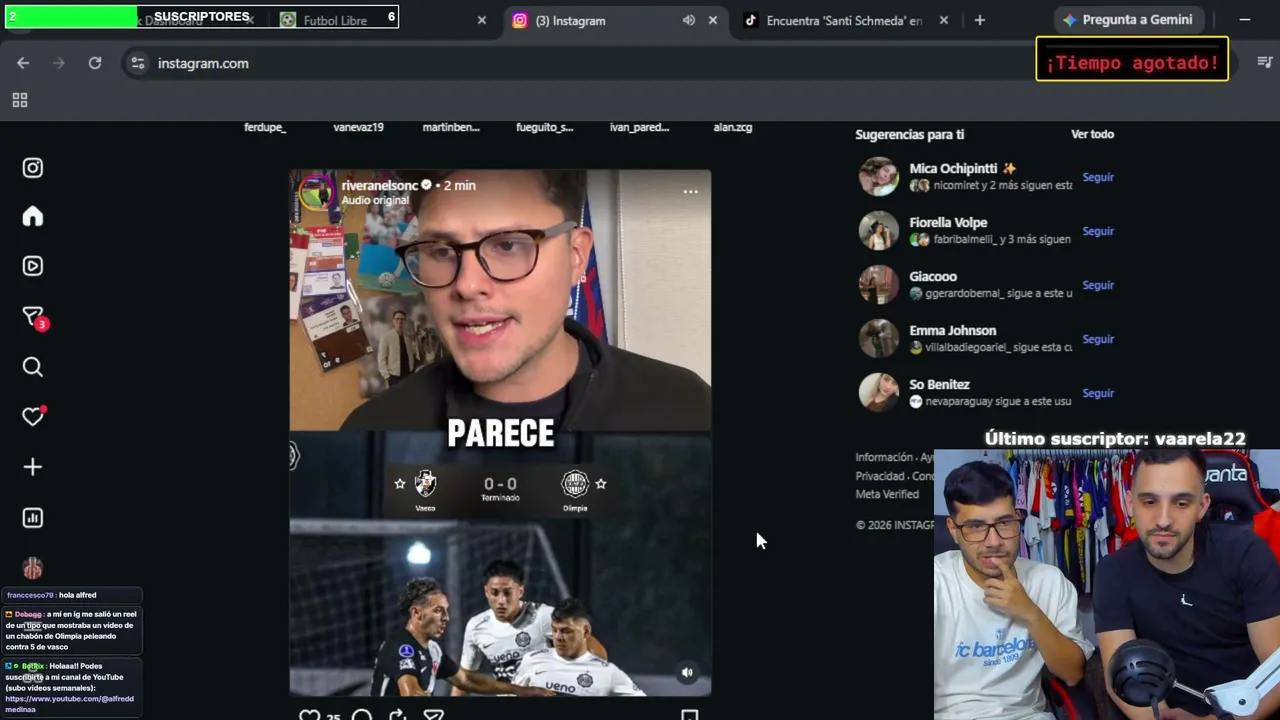Open Mica Ochipintti's profile picture

(879, 177)
